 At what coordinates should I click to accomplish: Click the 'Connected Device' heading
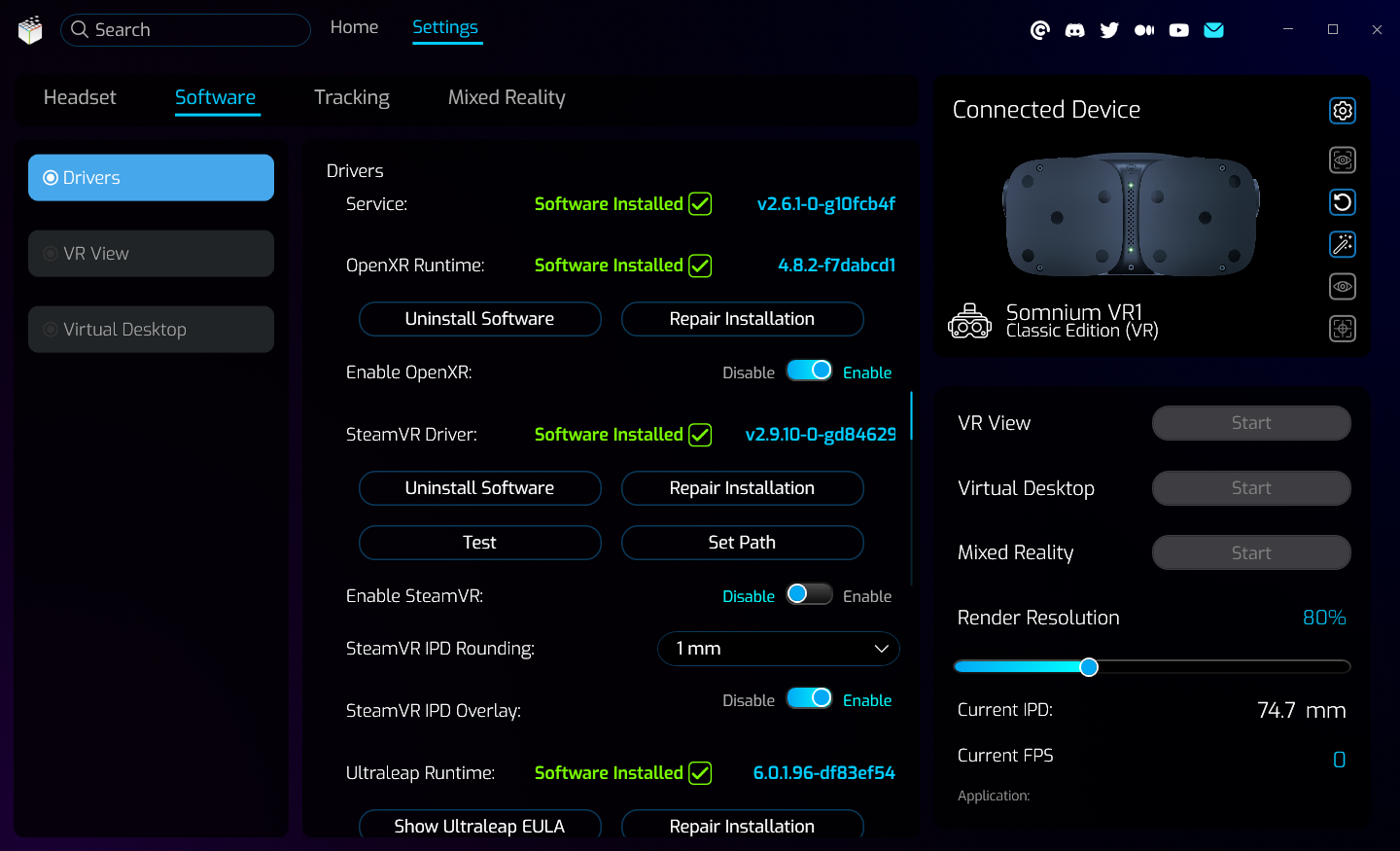(x=1046, y=110)
